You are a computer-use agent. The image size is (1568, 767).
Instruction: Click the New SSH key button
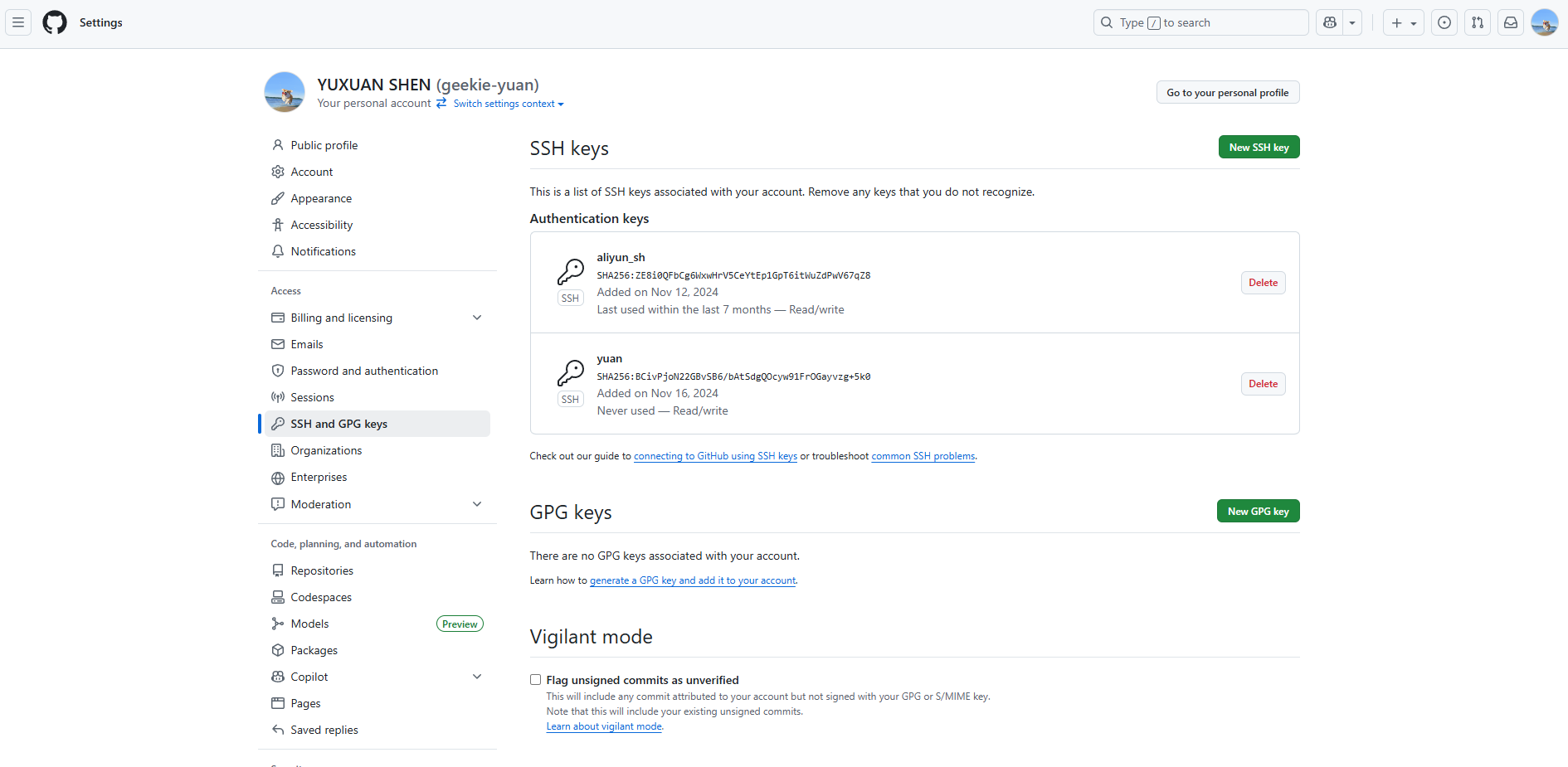point(1259,147)
